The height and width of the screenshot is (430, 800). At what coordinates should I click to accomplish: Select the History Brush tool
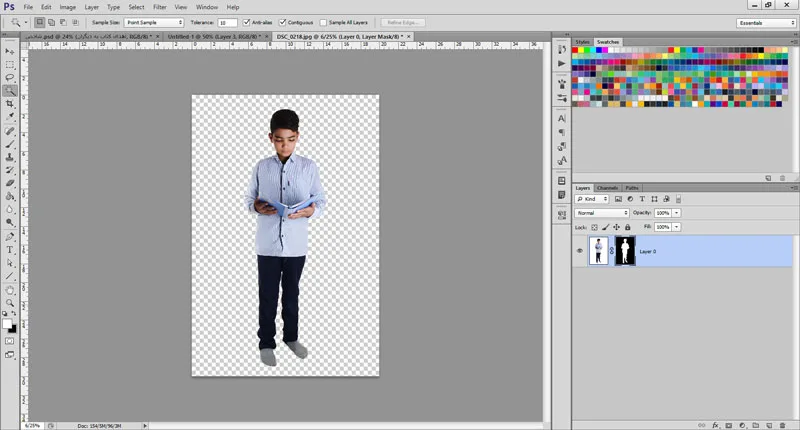point(10,170)
